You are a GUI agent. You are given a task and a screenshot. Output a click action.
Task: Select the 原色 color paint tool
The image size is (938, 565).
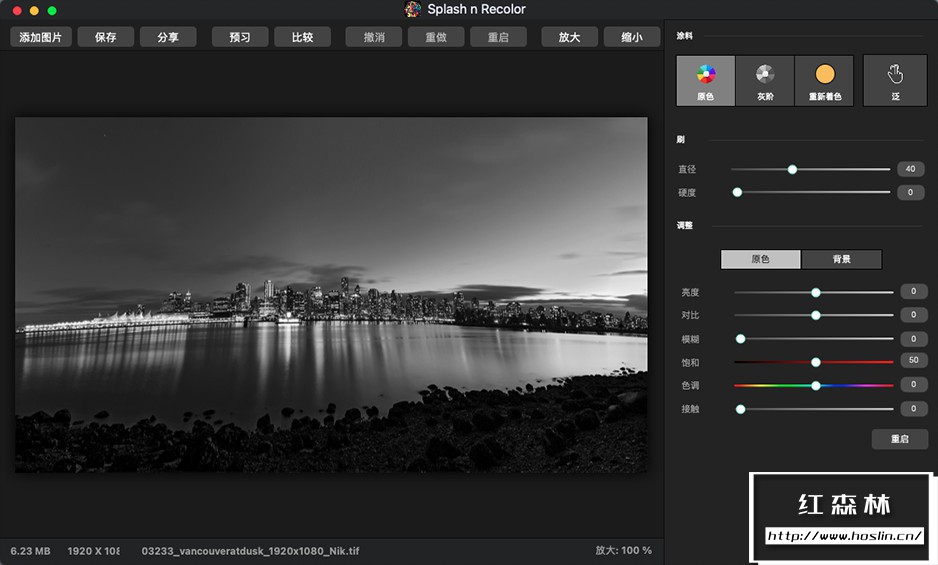706,81
